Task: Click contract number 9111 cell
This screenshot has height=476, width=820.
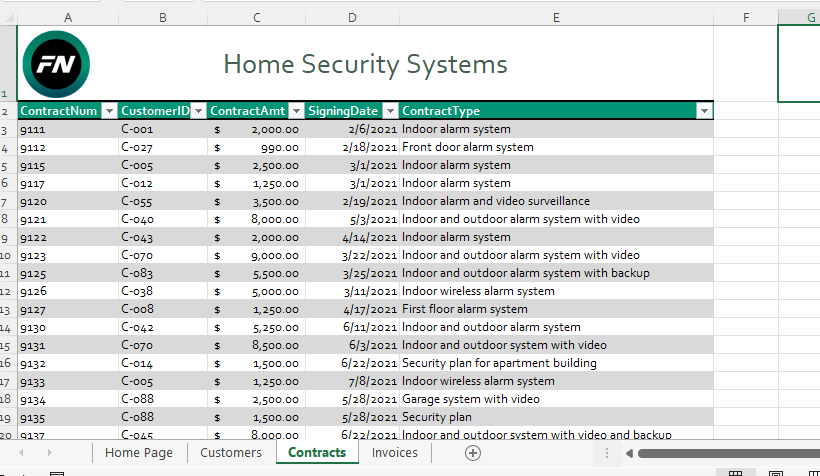Action: click(68, 129)
